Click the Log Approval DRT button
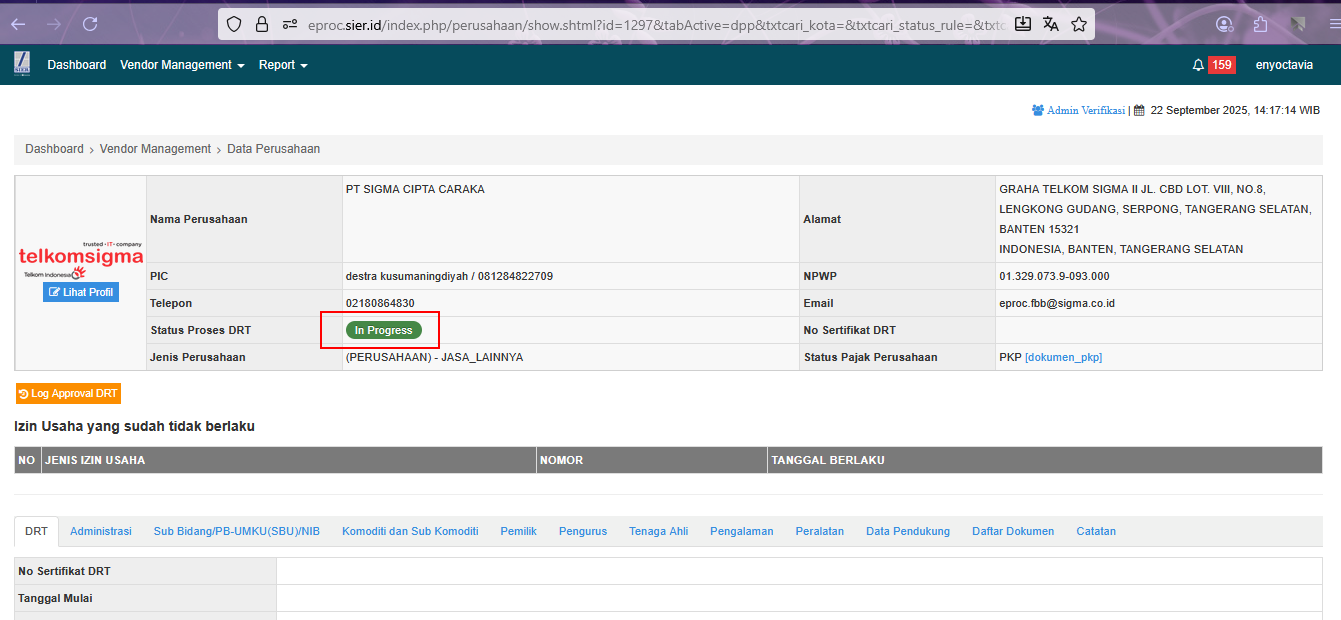 (x=68, y=394)
